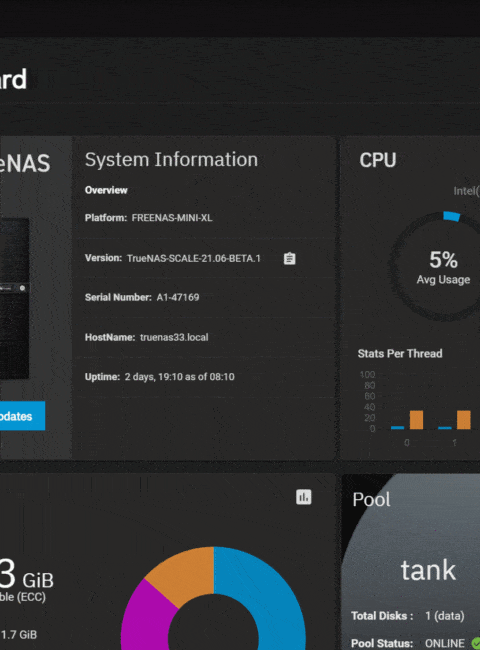Viewport: 480px width, 650px height.
Task: Copy the TrueNAS version to clipboard
Action: [x=289, y=259]
